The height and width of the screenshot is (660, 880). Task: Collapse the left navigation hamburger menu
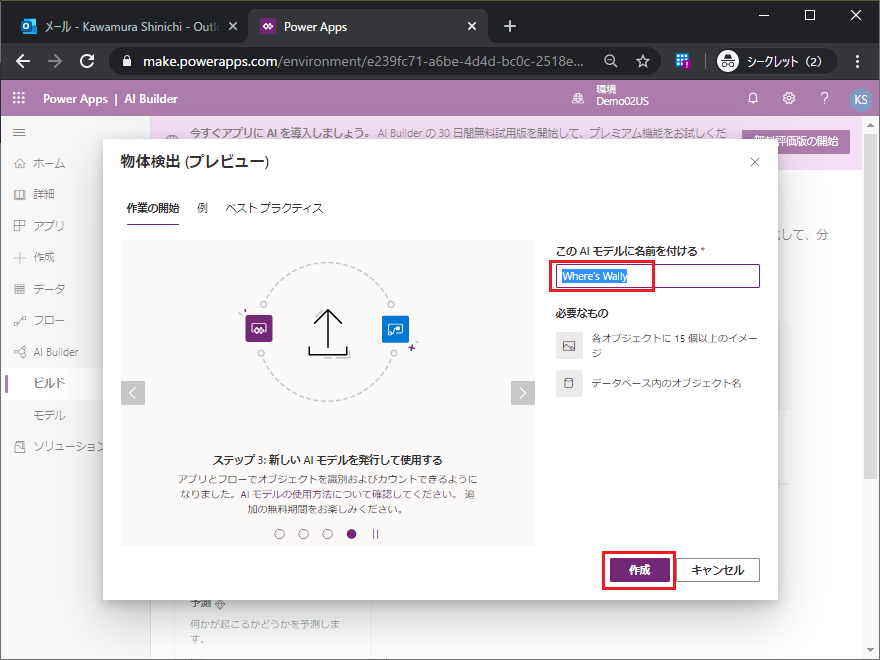click(19, 132)
